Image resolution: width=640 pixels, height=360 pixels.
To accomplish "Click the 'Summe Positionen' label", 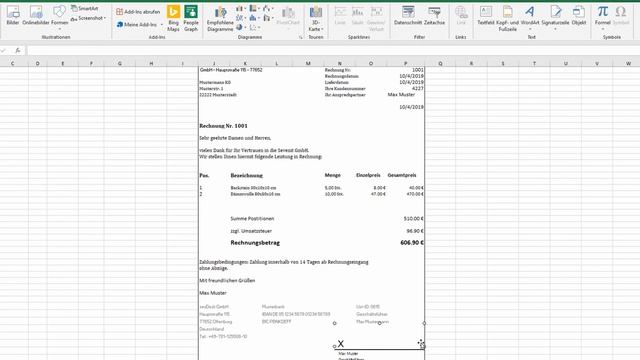I will (252, 219).
